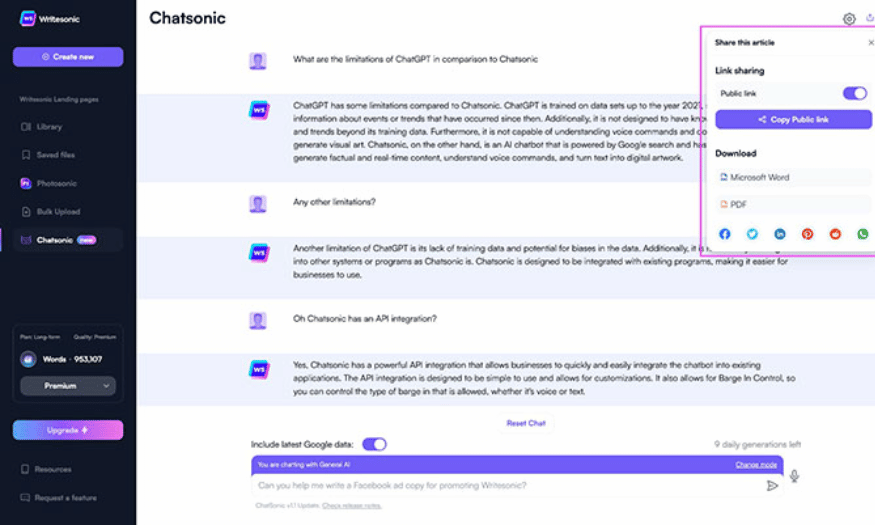Click the Reset Chat button

[x=526, y=423]
